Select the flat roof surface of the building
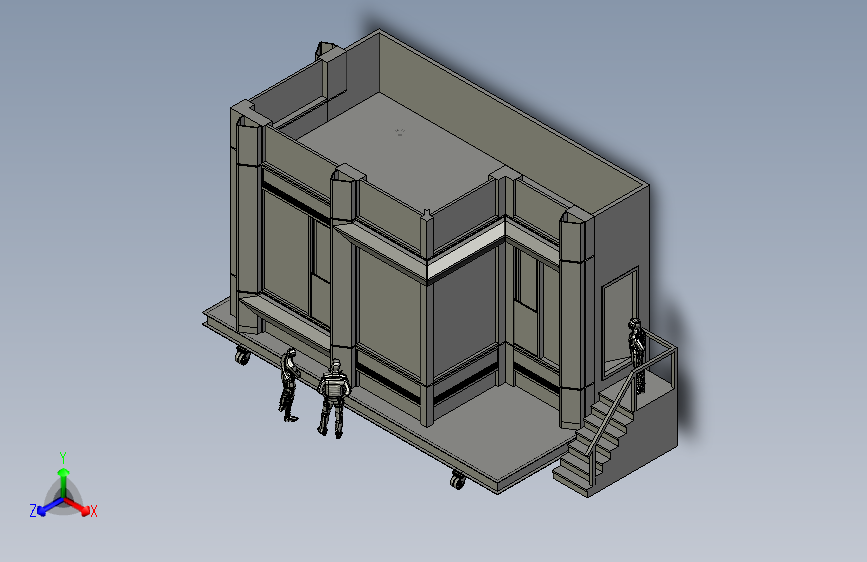This screenshot has height=562, width=867. pyautogui.click(x=400, y=153)
